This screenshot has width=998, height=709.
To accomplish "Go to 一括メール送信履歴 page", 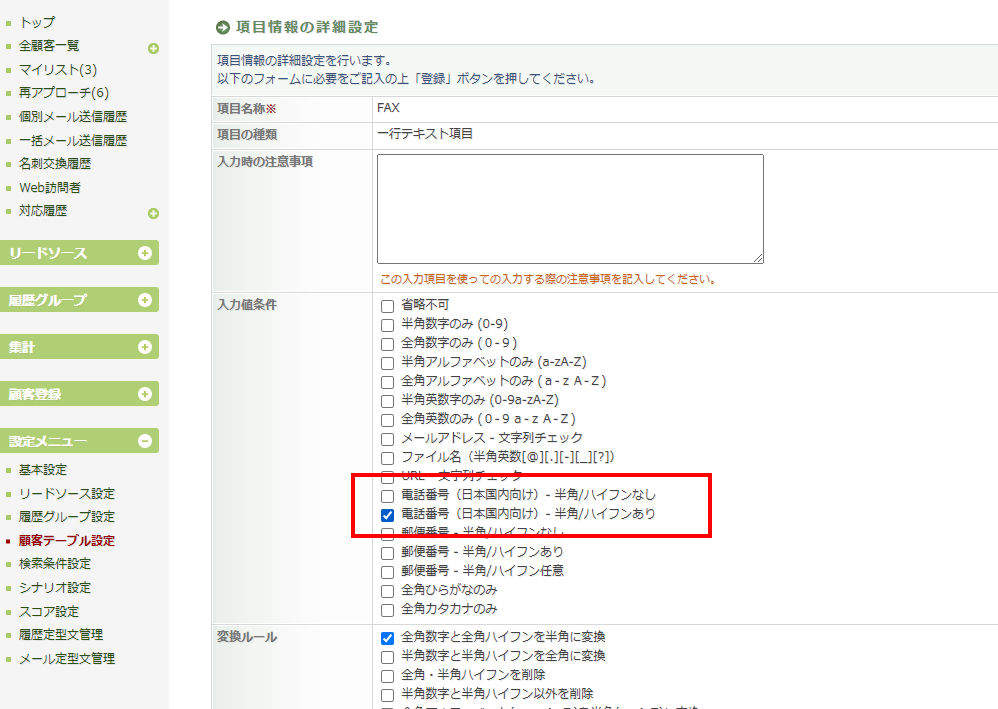I will coord(73,141).
